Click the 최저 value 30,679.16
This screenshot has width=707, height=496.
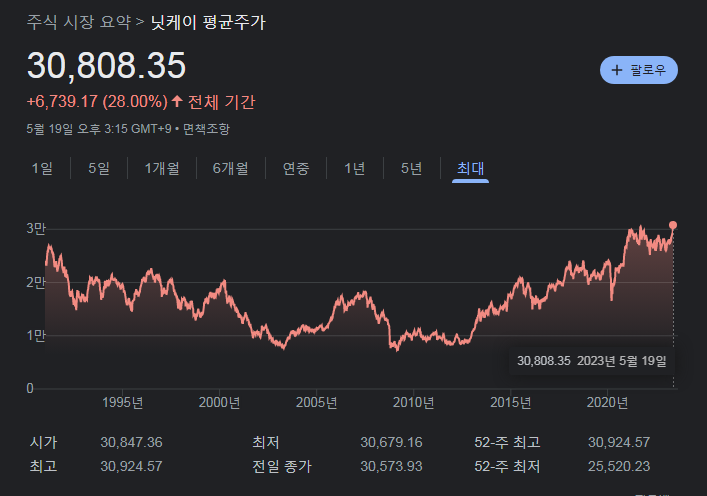(391, 442)
